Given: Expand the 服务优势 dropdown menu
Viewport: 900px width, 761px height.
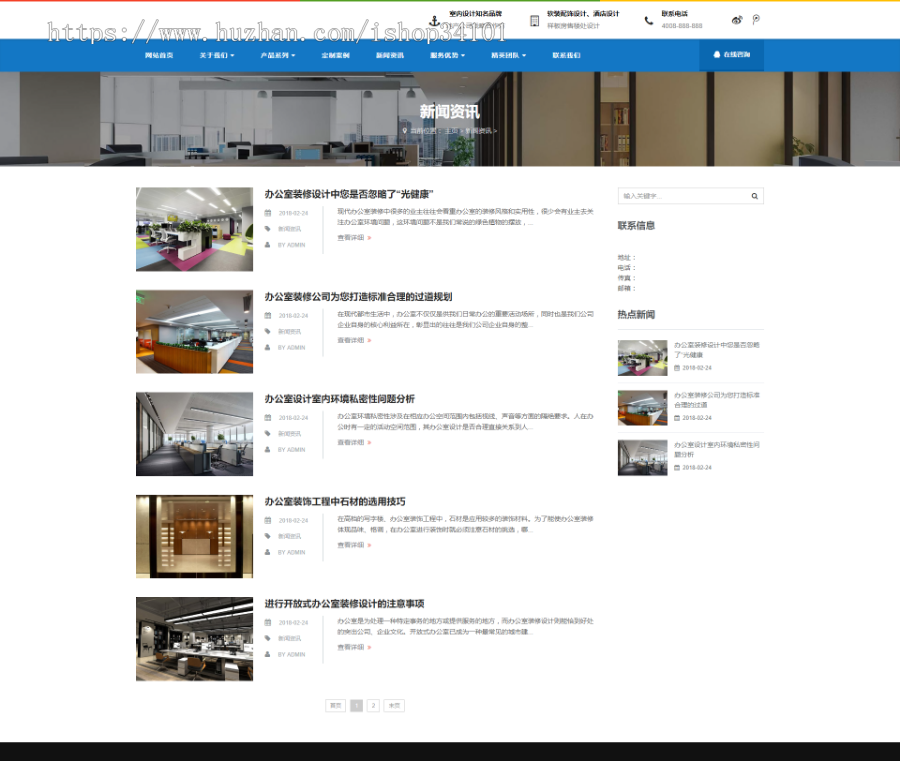Looking at the screenshot, I should [448, 56].
